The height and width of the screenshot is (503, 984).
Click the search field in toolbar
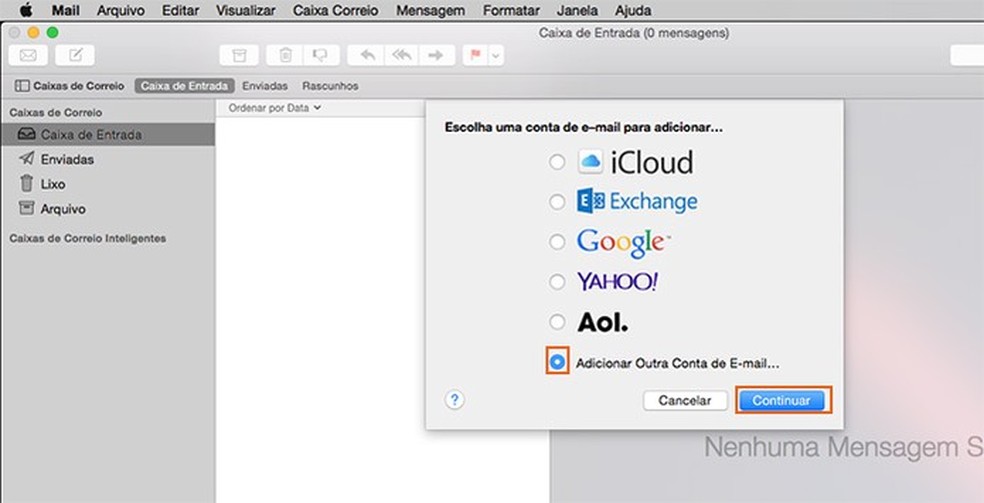click(967, 55)
